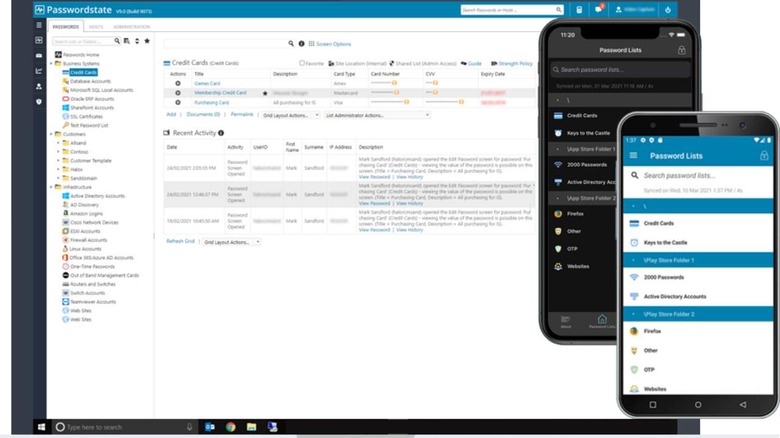
Task: Switch to the ADMINISTRATION tab
Action: [131, 26]
